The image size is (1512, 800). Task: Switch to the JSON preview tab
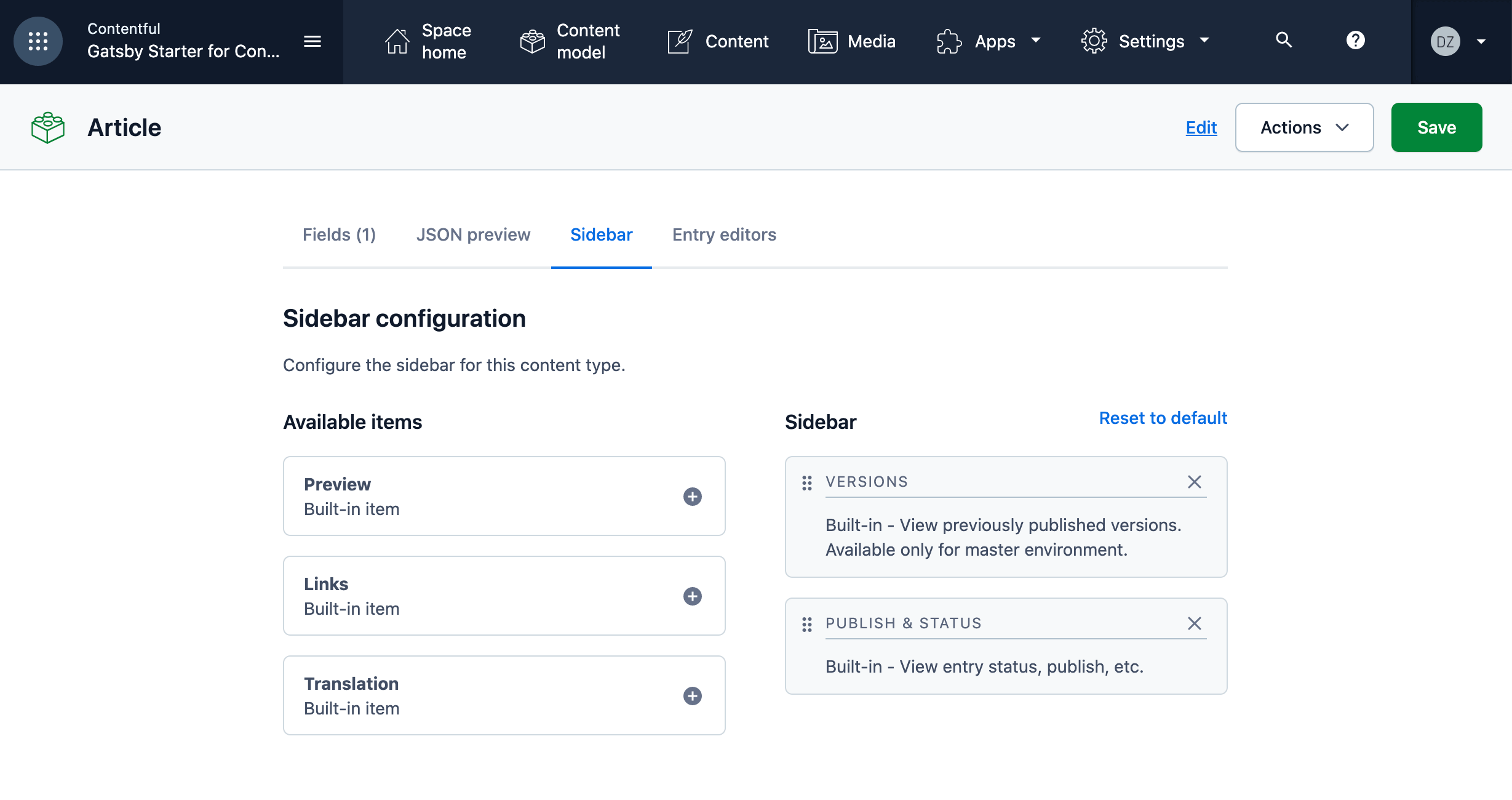pyautogui.click(x=474, y=234)
